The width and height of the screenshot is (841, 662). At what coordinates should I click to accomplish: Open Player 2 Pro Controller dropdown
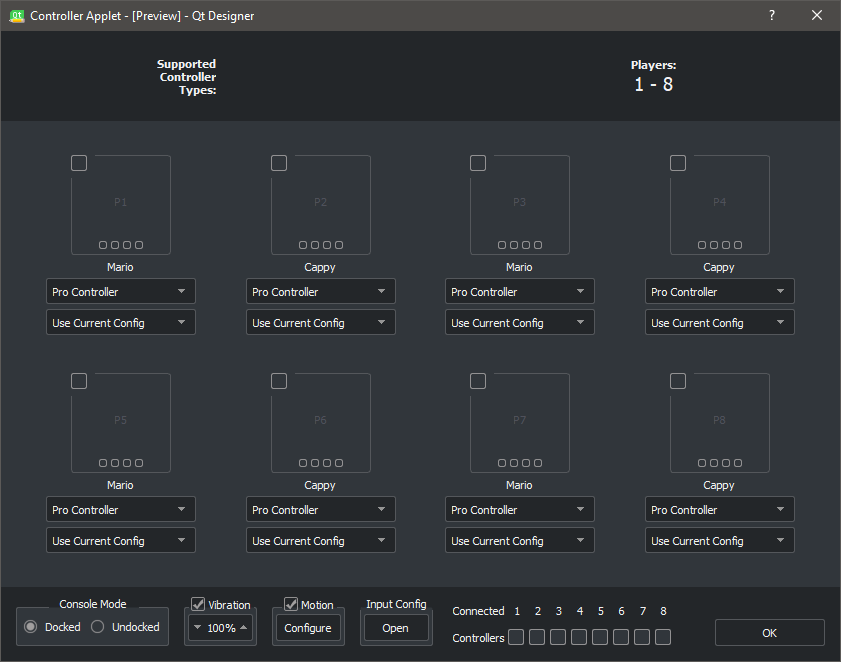320,291
